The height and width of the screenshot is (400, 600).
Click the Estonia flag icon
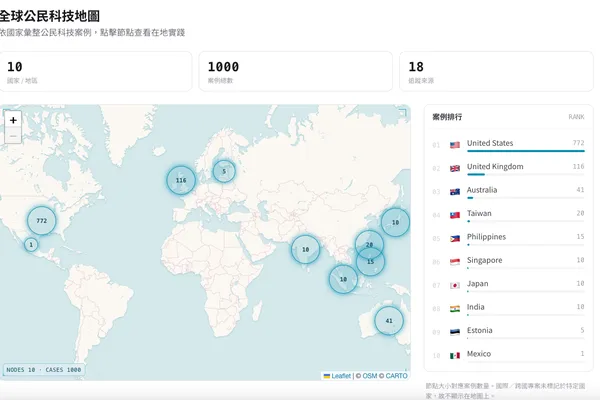pyautogui.click(x=455, y=332)
